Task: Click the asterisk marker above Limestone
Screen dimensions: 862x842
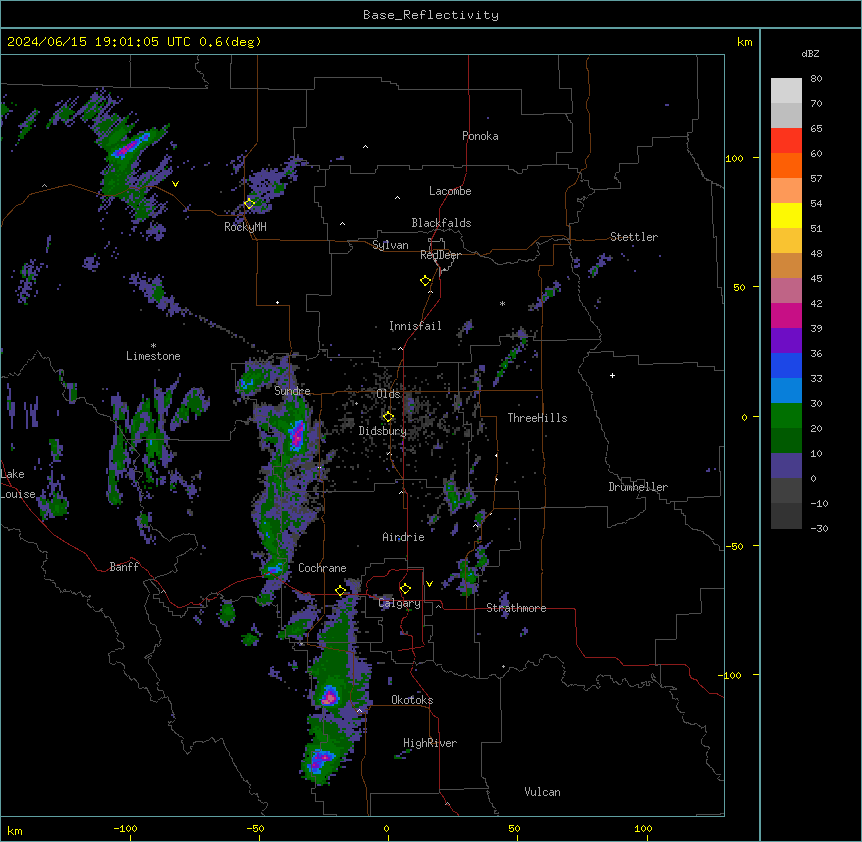Action: (x=153, y=346)
